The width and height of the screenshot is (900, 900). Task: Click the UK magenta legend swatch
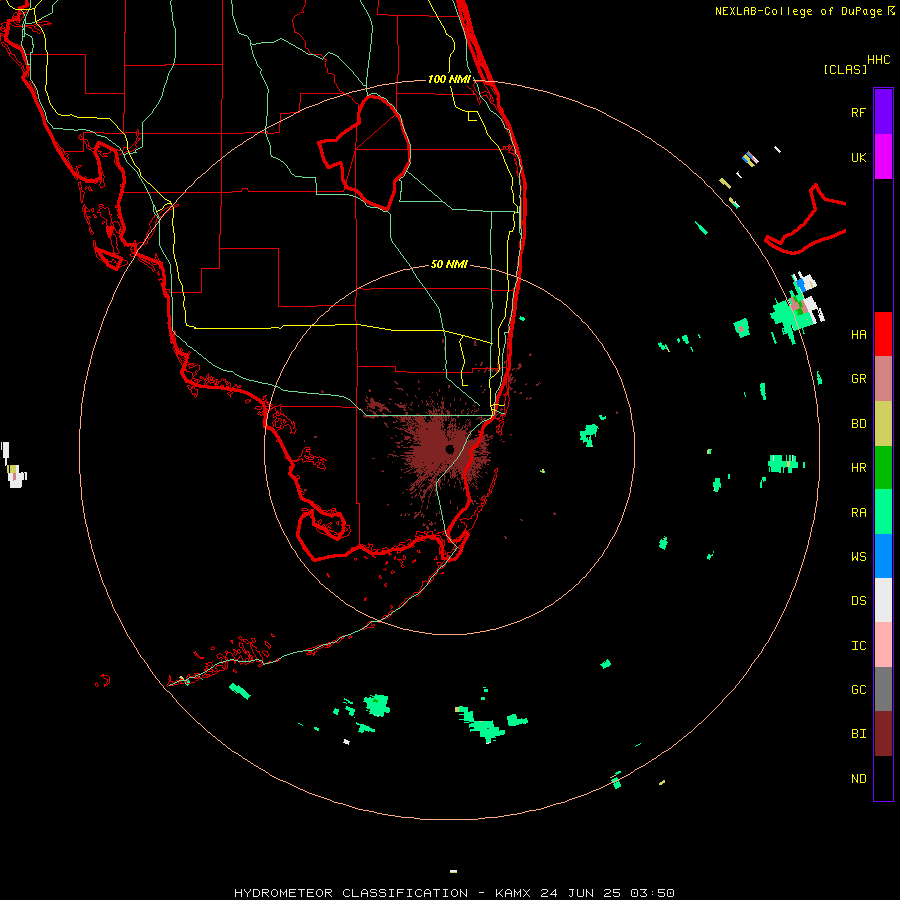[x=883, y=157]
